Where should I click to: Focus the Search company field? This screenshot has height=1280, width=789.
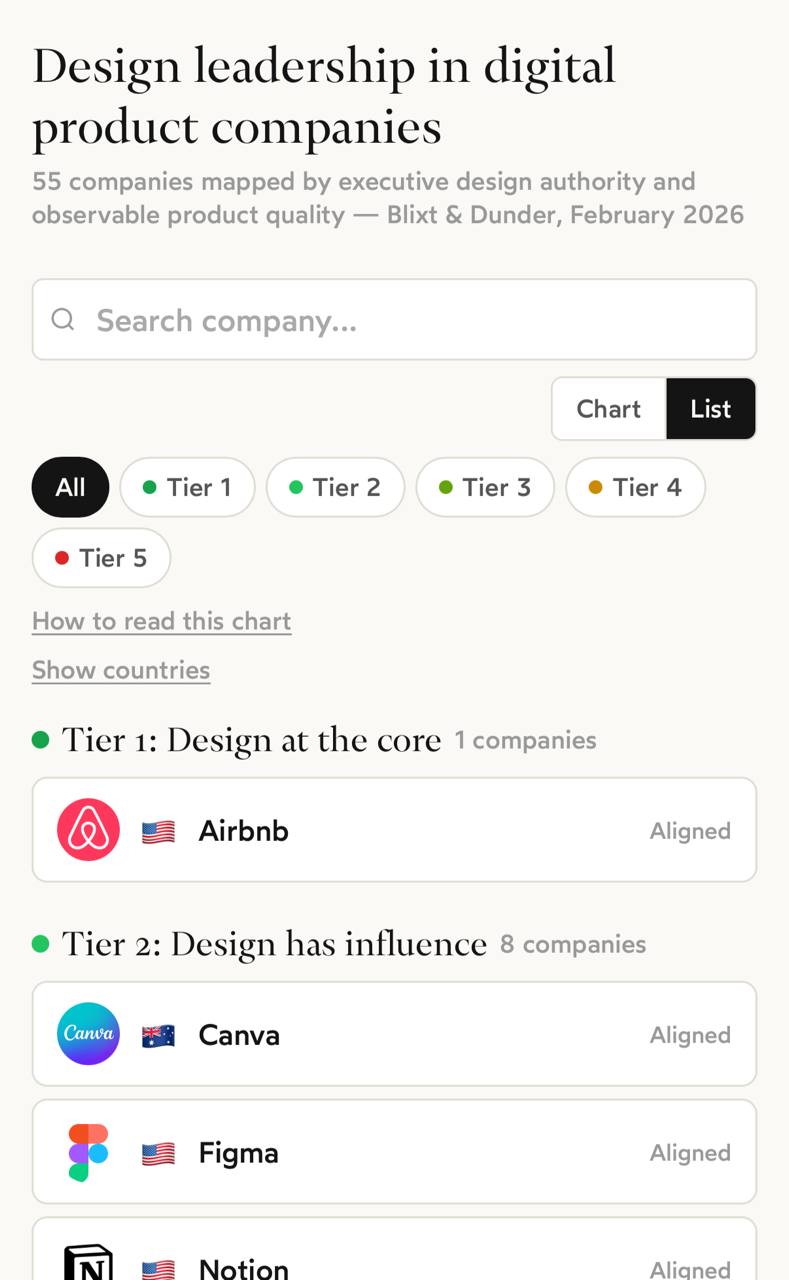point(394,319)
